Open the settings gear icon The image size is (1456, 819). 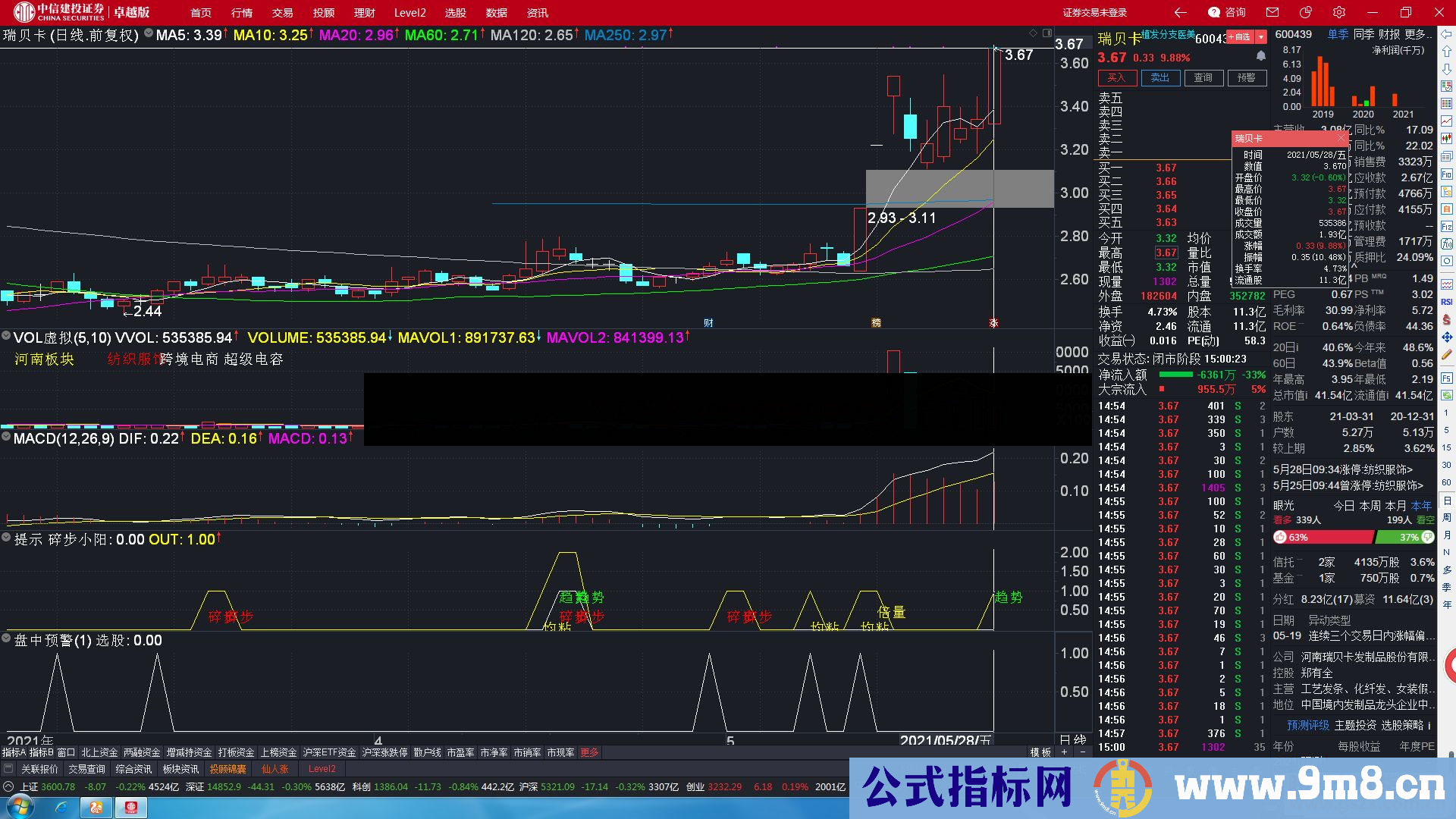pyautogui.click(x=1339, y=13)
